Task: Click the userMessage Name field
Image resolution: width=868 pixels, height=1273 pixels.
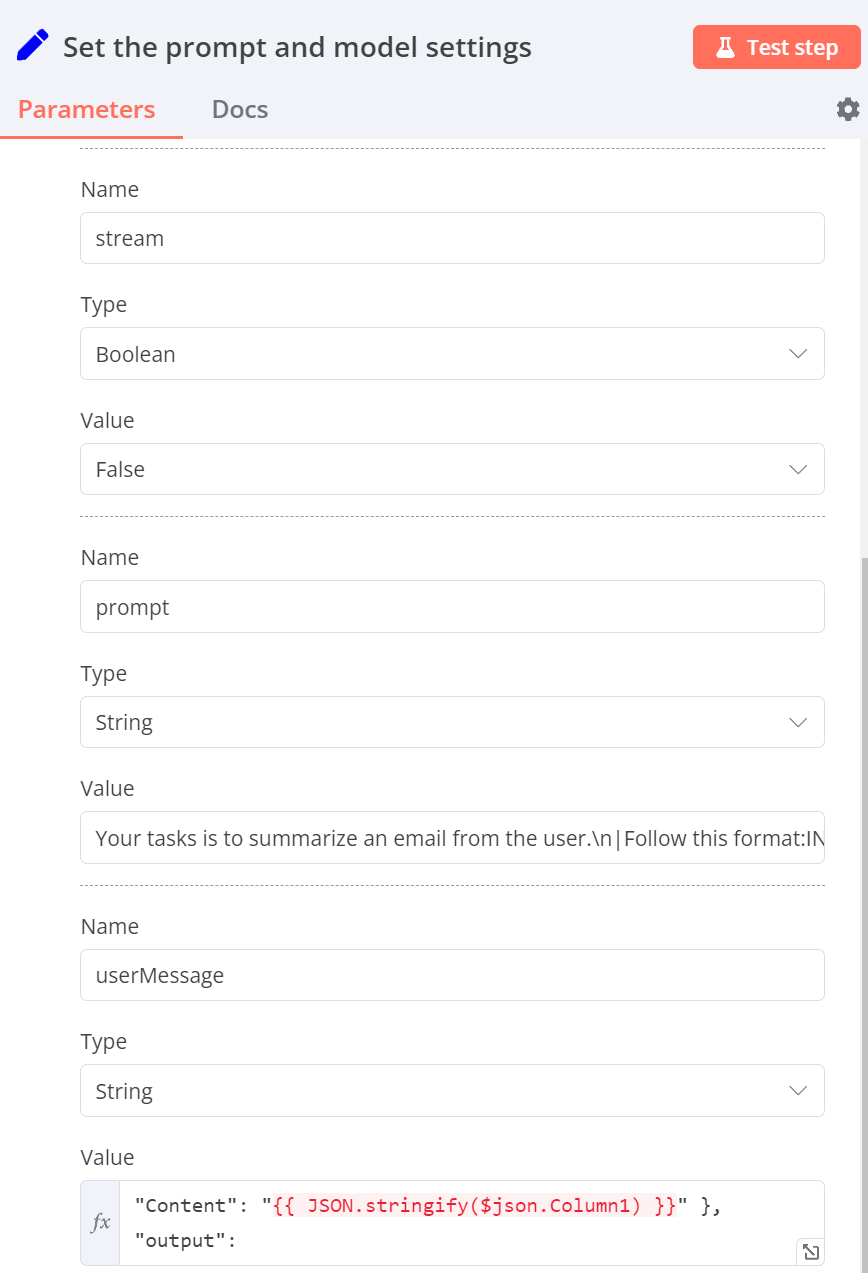Action: click(452, 974)
